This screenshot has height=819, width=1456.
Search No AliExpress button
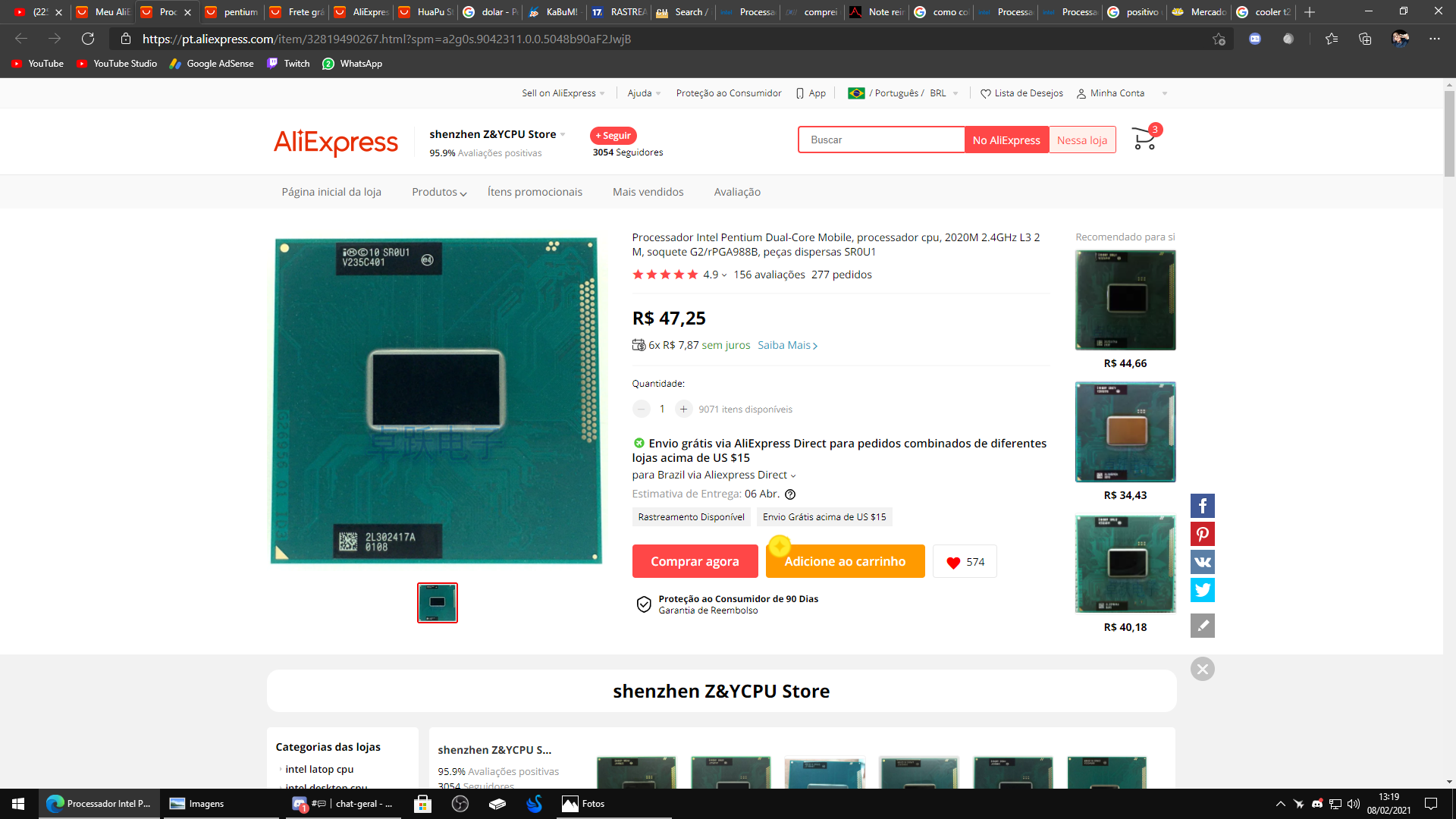coord(1006,140)
